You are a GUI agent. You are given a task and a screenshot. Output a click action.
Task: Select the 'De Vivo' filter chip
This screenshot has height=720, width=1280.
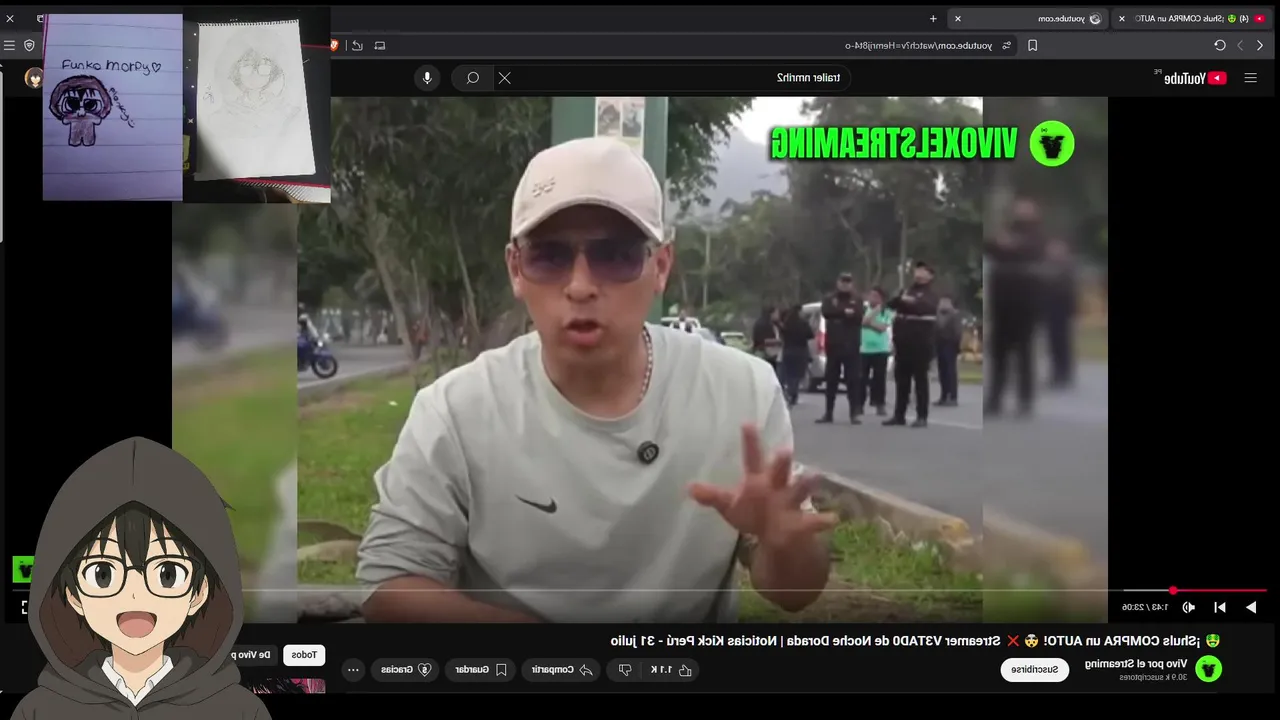point(252,655)
